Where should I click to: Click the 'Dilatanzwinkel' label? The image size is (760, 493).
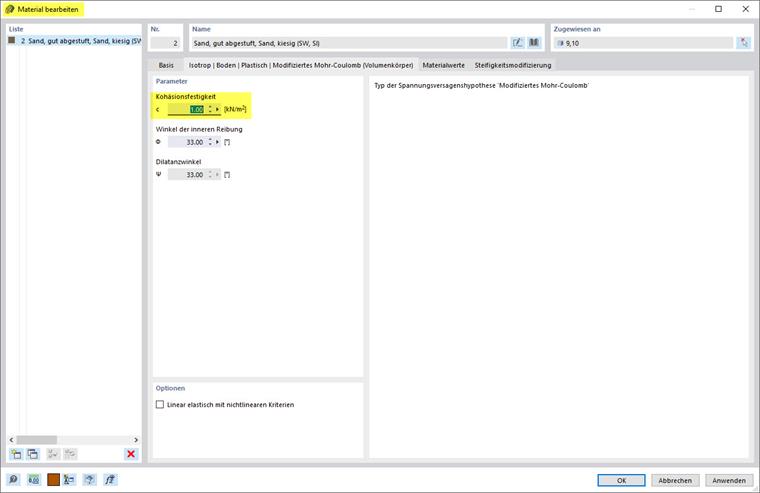coord(178,161)
